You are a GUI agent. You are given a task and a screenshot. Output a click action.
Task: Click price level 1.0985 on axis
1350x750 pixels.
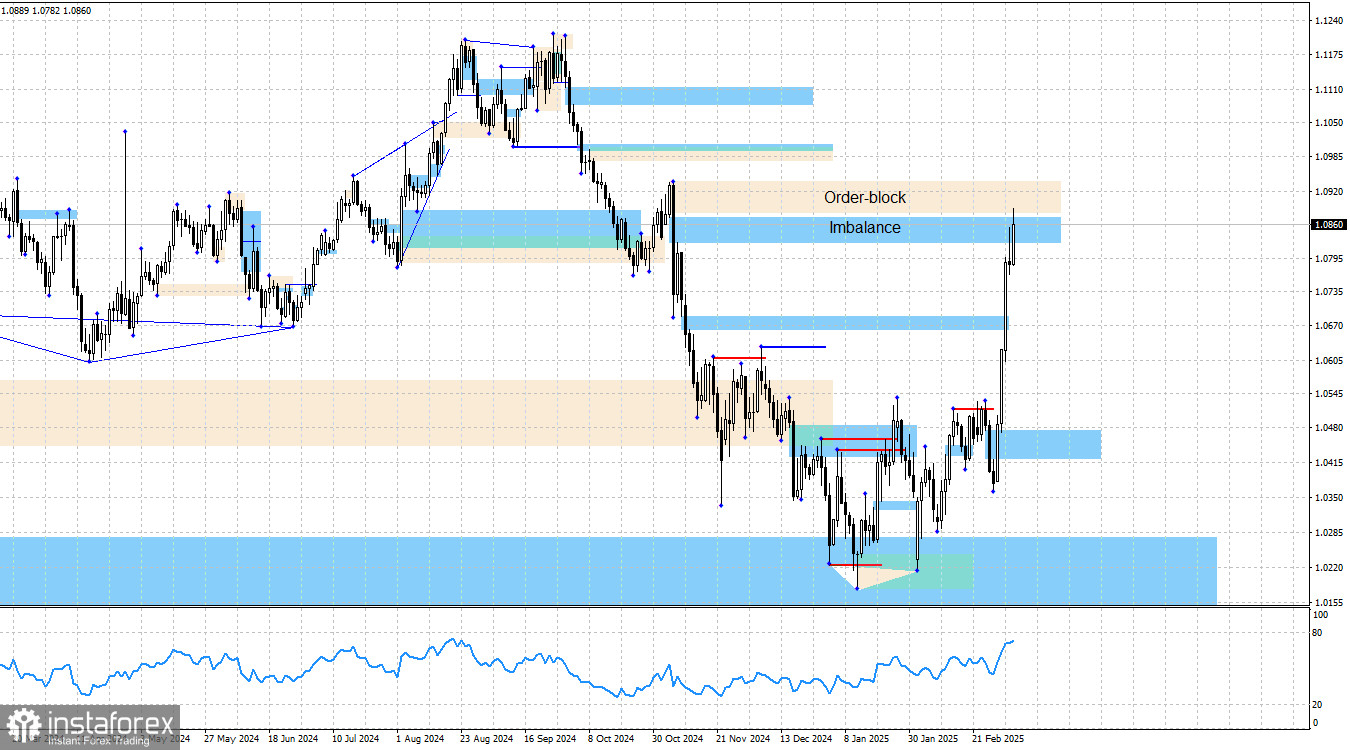point(1327,158)
